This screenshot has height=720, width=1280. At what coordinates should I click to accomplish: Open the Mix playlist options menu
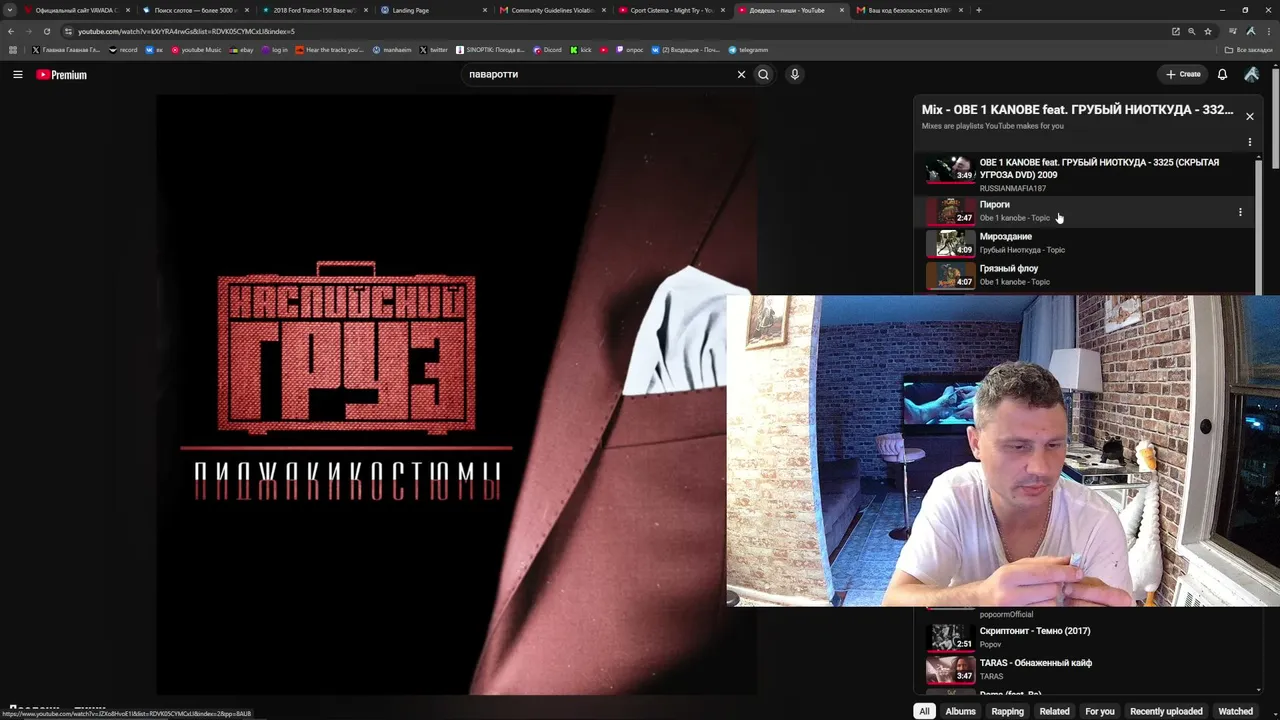tap(1249, 142)
